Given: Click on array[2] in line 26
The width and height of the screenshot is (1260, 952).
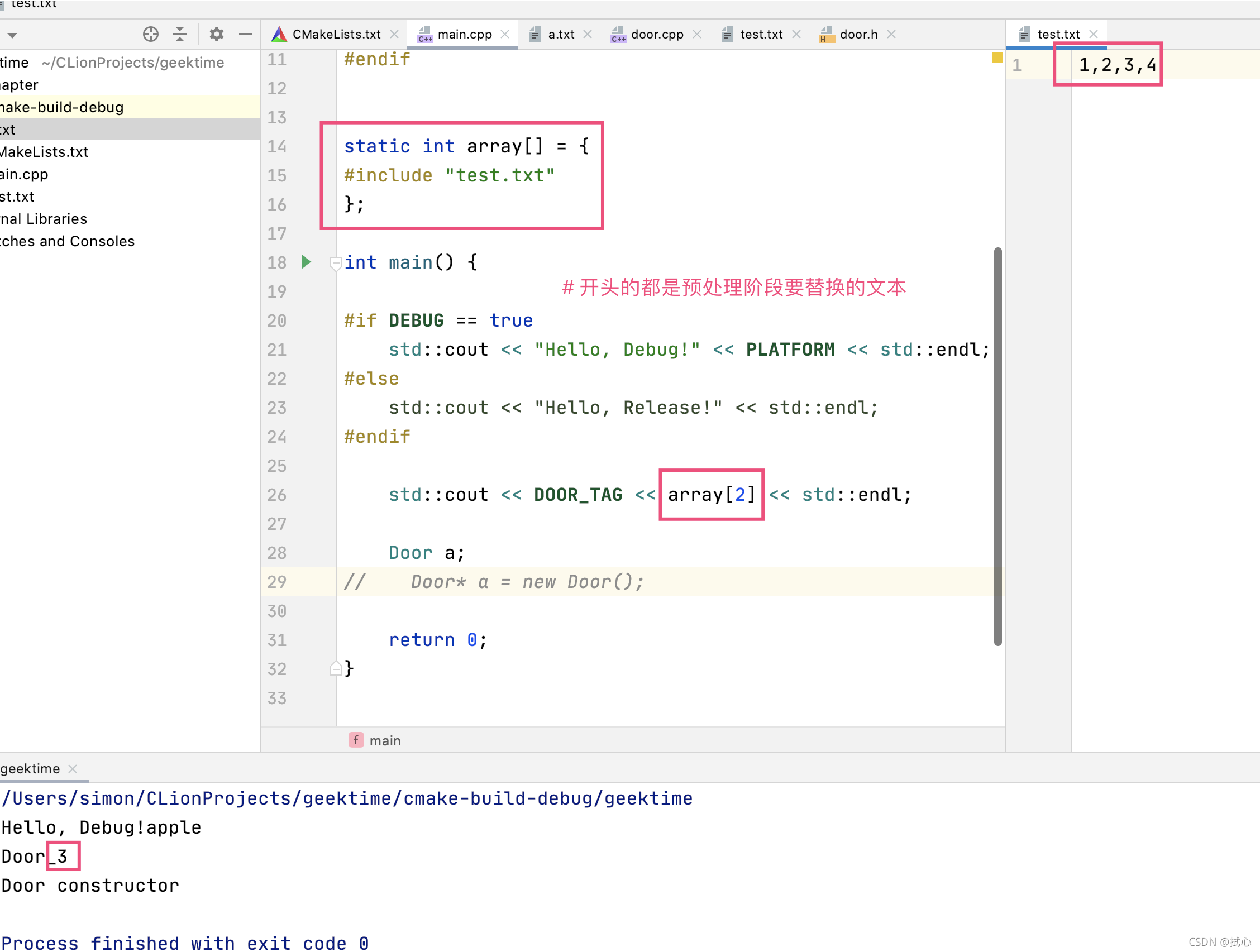Looking at the screenshot, I should coord(712,495).
